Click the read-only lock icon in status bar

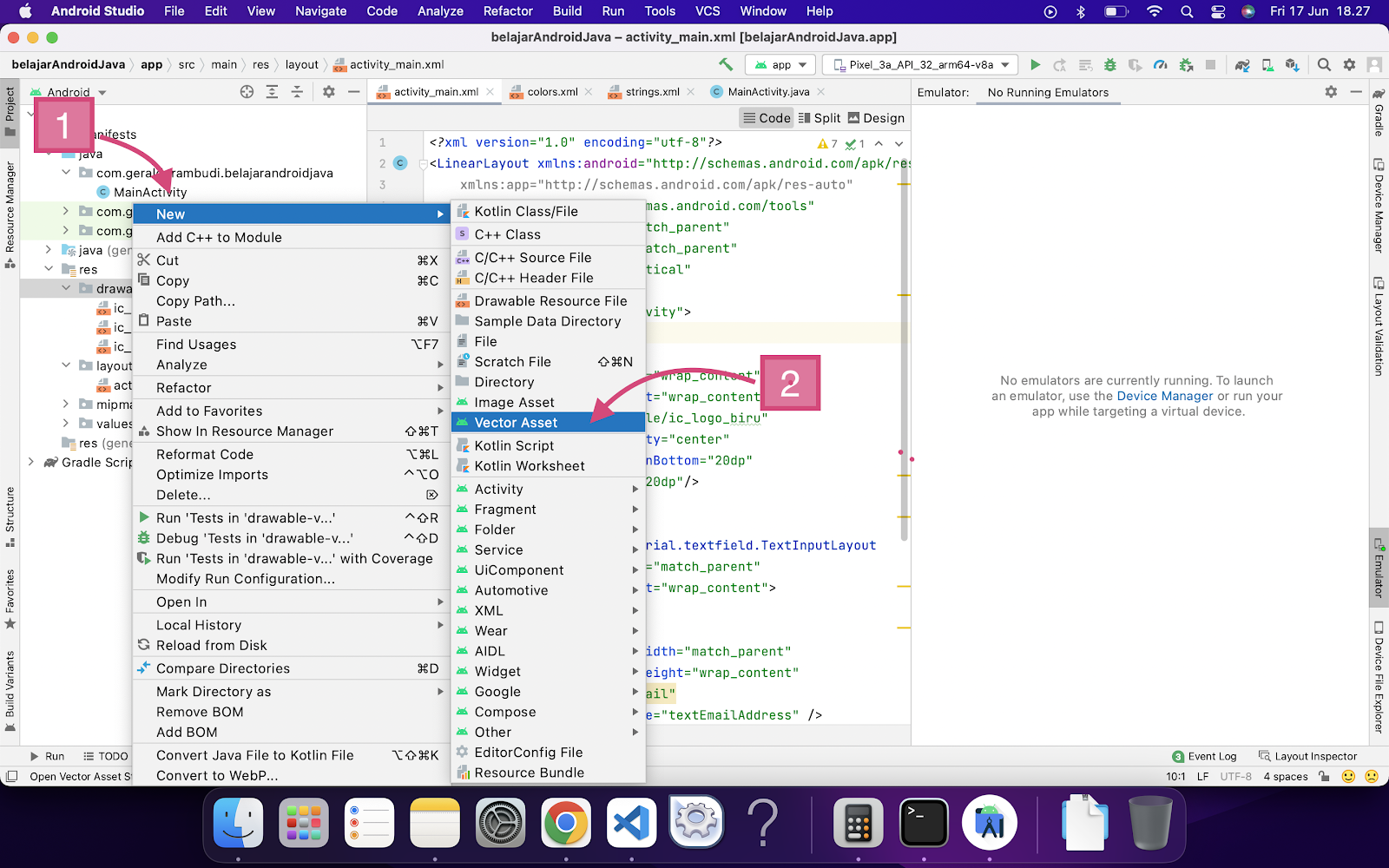point(1324,776)
